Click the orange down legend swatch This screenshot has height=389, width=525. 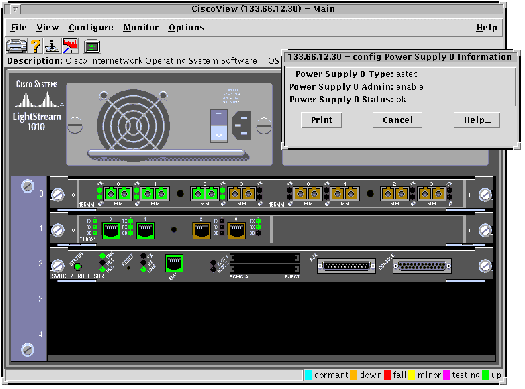[x=354, y=375]
